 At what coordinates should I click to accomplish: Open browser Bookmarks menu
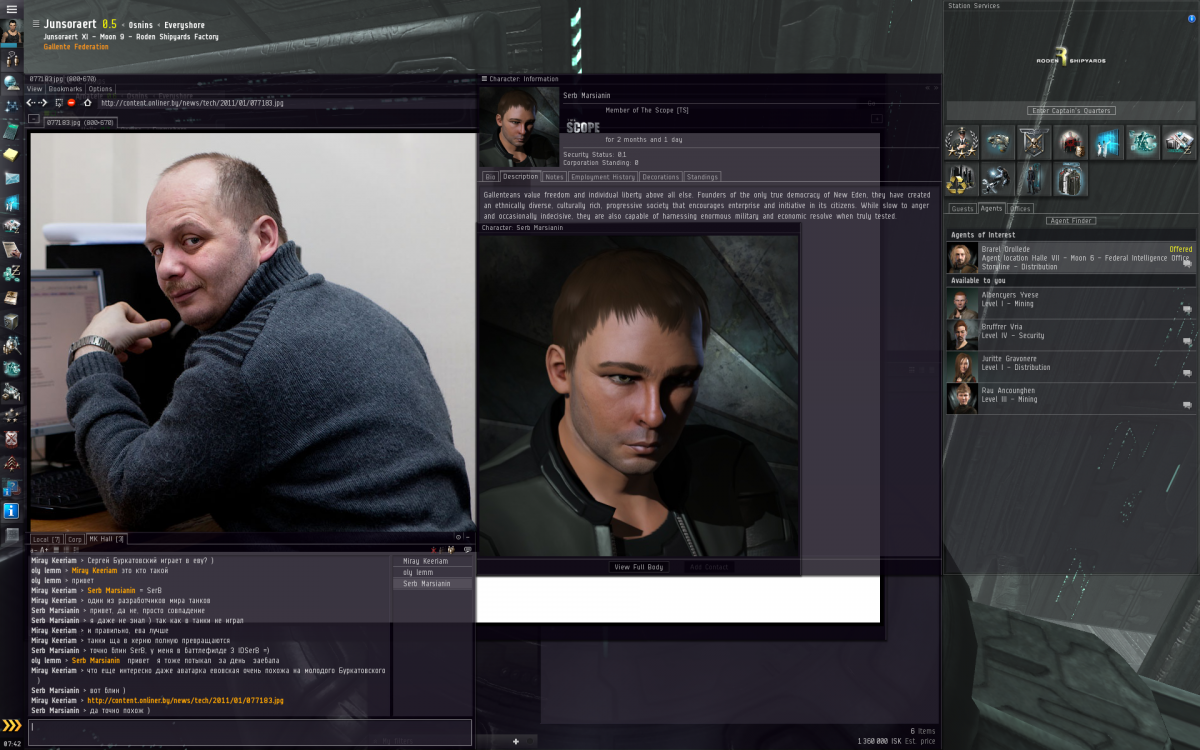[65, 89]
